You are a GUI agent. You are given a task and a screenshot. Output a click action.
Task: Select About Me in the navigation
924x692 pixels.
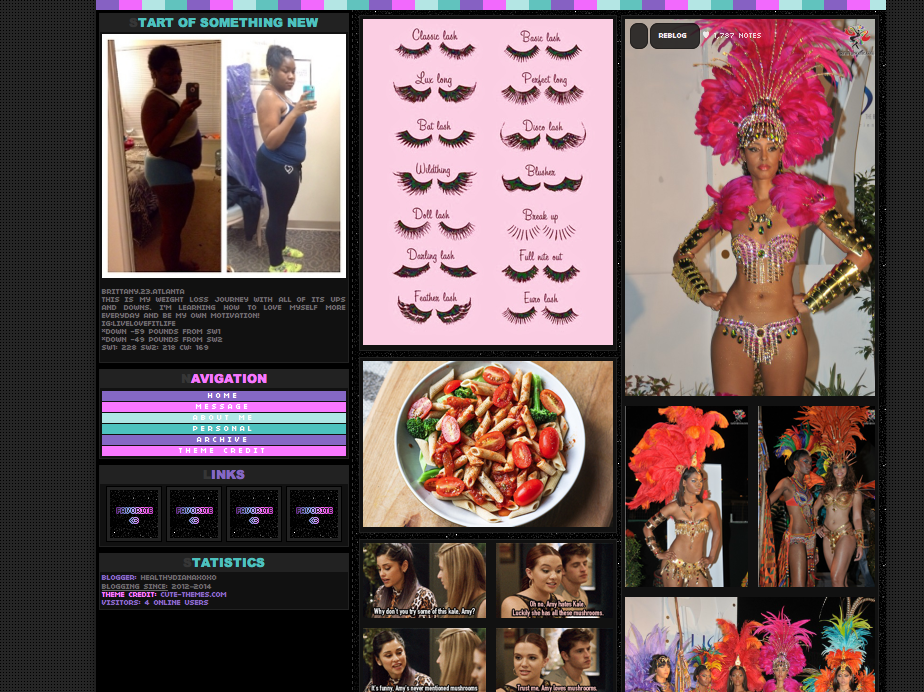[224, 418]
